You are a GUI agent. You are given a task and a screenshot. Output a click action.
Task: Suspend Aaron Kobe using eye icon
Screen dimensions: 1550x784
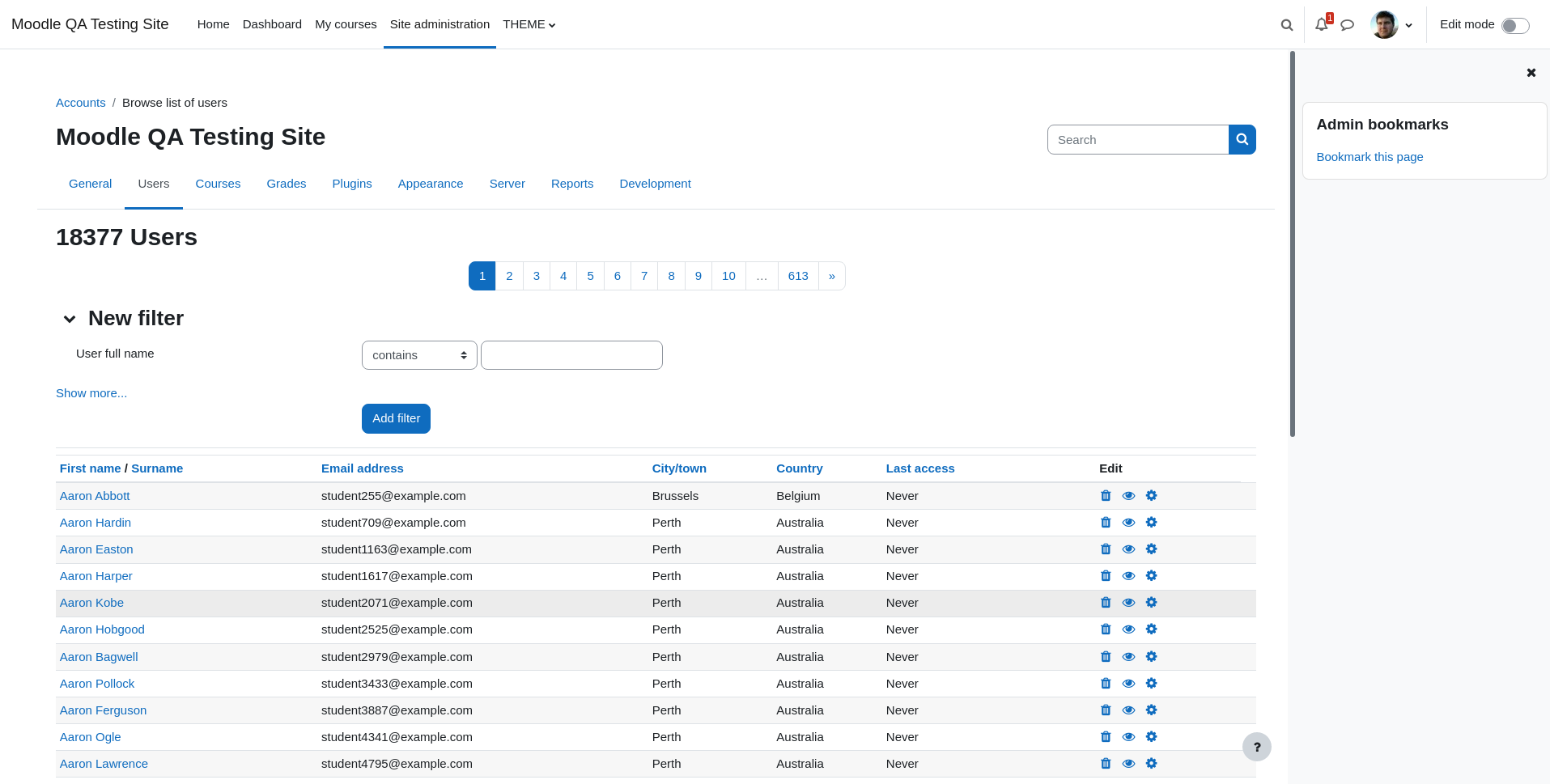(1128, 603)
